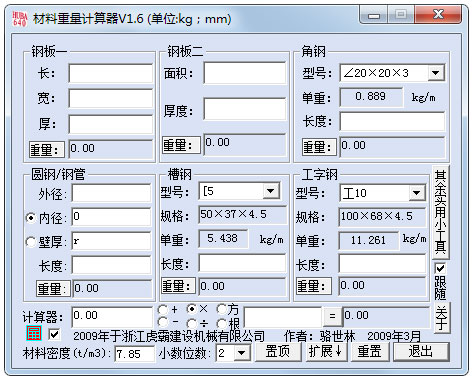The height and width of the screenshot is (380, 473).
Task: Select the 内径 radio button
Action: click(31, 218)
